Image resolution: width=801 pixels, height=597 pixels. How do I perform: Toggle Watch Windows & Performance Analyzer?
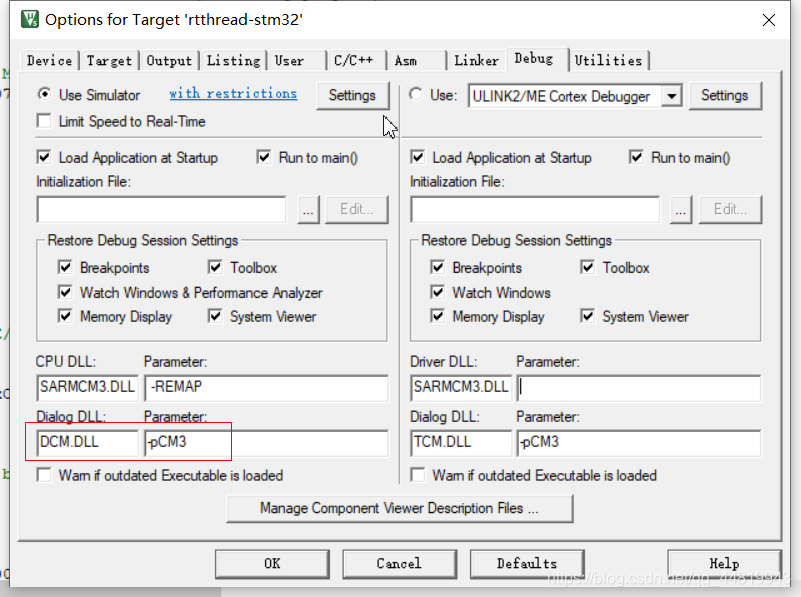pyautogui.click(x=65, y=292)
